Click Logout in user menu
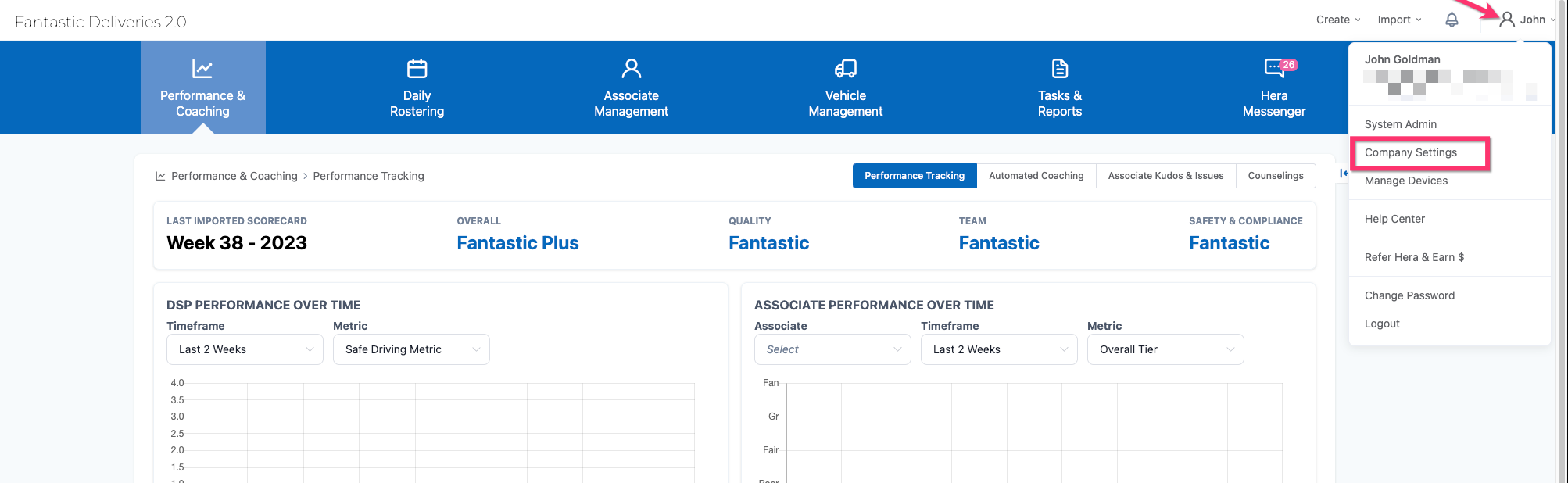The height and width of the screenshot is (483, 1568). (x=1382, y=324)
